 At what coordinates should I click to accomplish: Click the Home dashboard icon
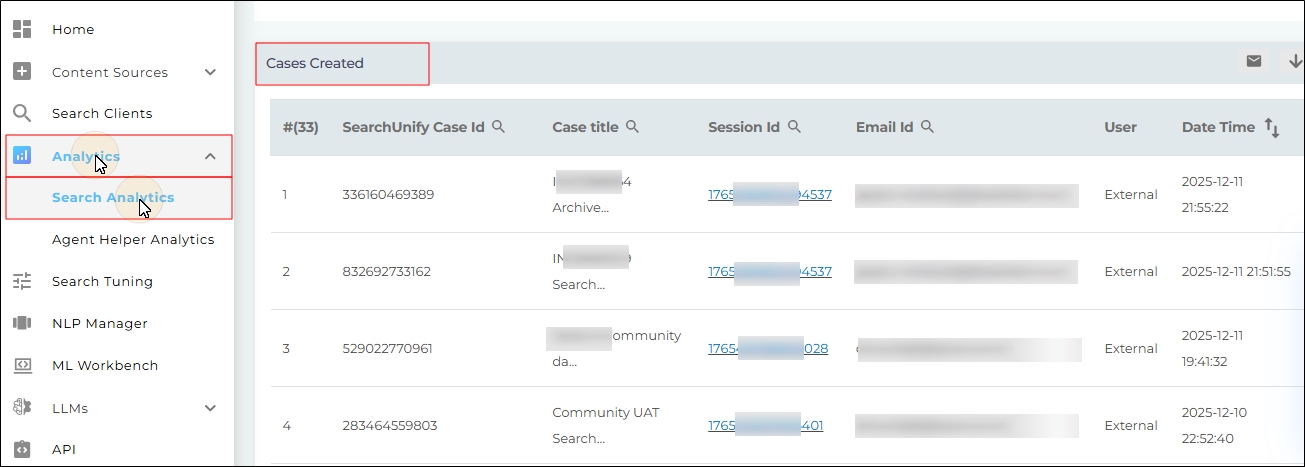coord(22,29)
